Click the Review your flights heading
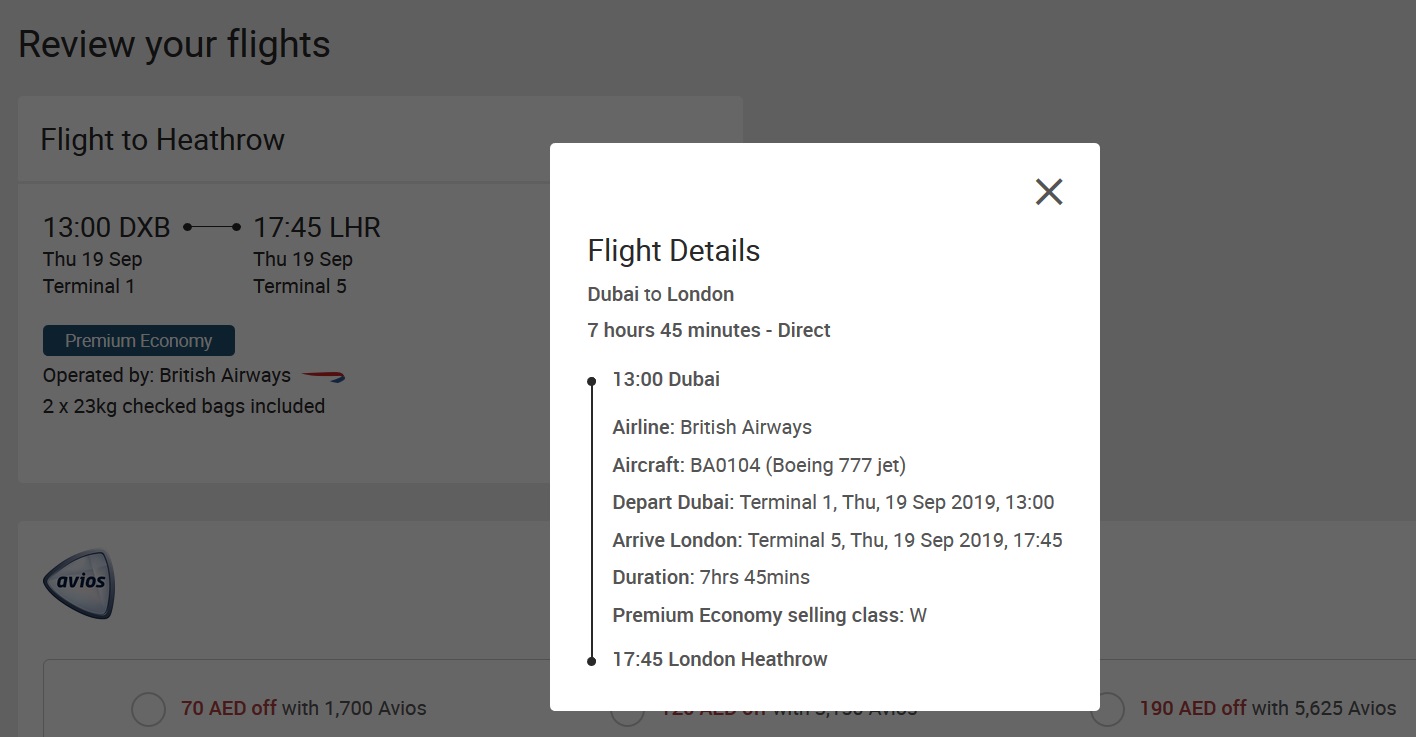Viewport: 1416px width, 737px height. click(174, 45)
